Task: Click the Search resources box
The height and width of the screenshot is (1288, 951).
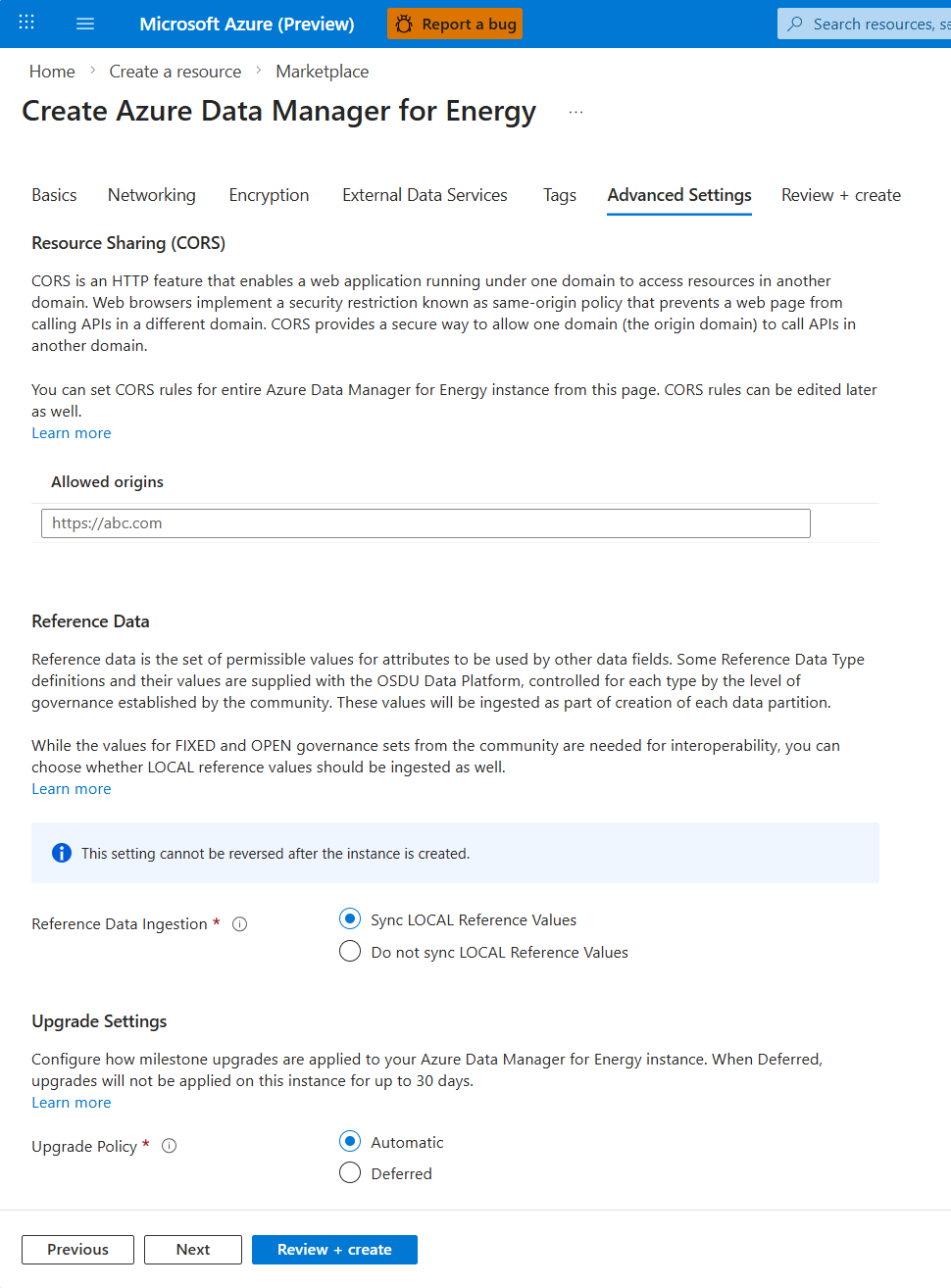Action: pos(864,24)
